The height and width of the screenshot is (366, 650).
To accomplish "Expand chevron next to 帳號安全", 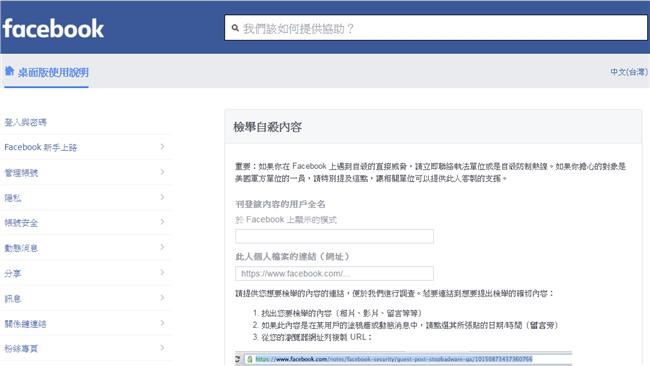I will 162,222.
